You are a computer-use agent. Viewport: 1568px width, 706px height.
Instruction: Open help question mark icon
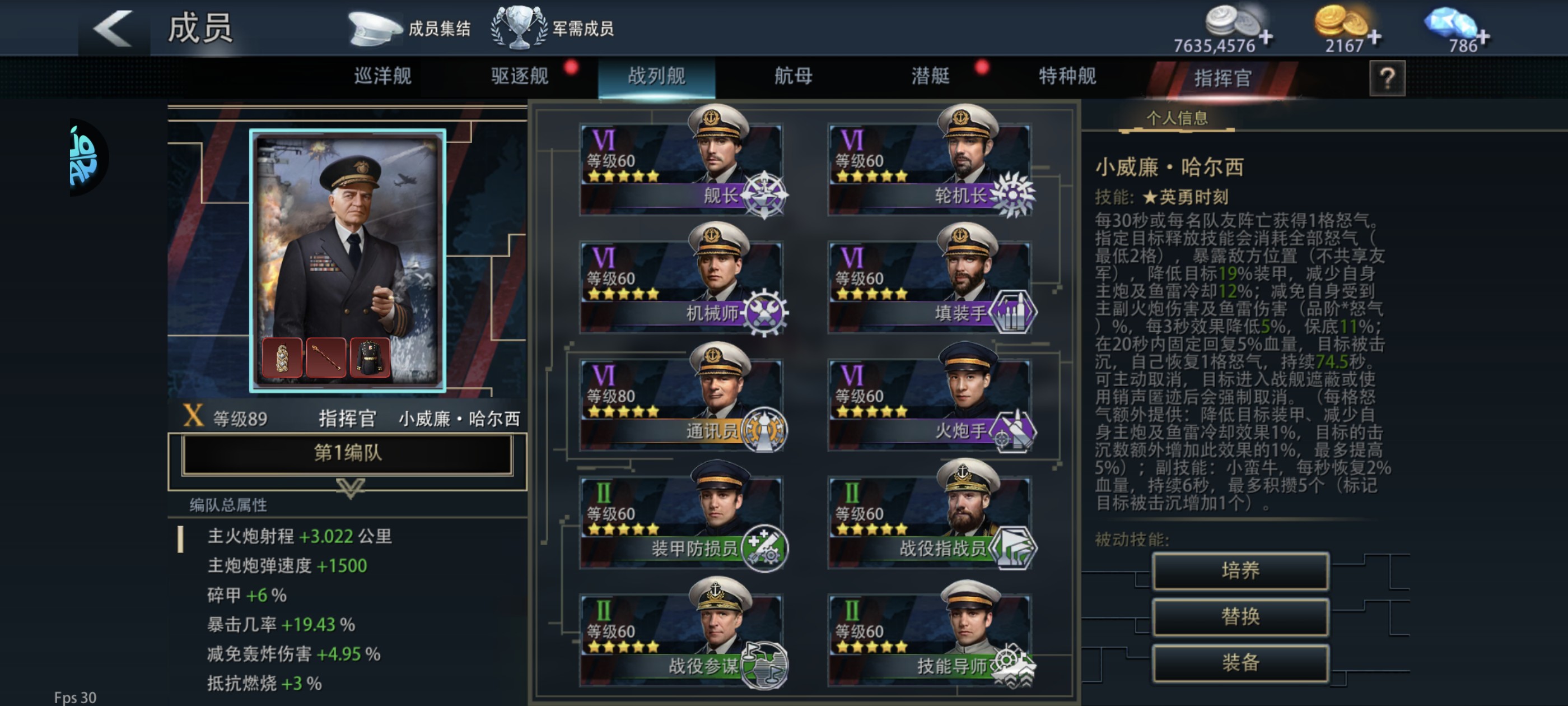[1387, 78]
